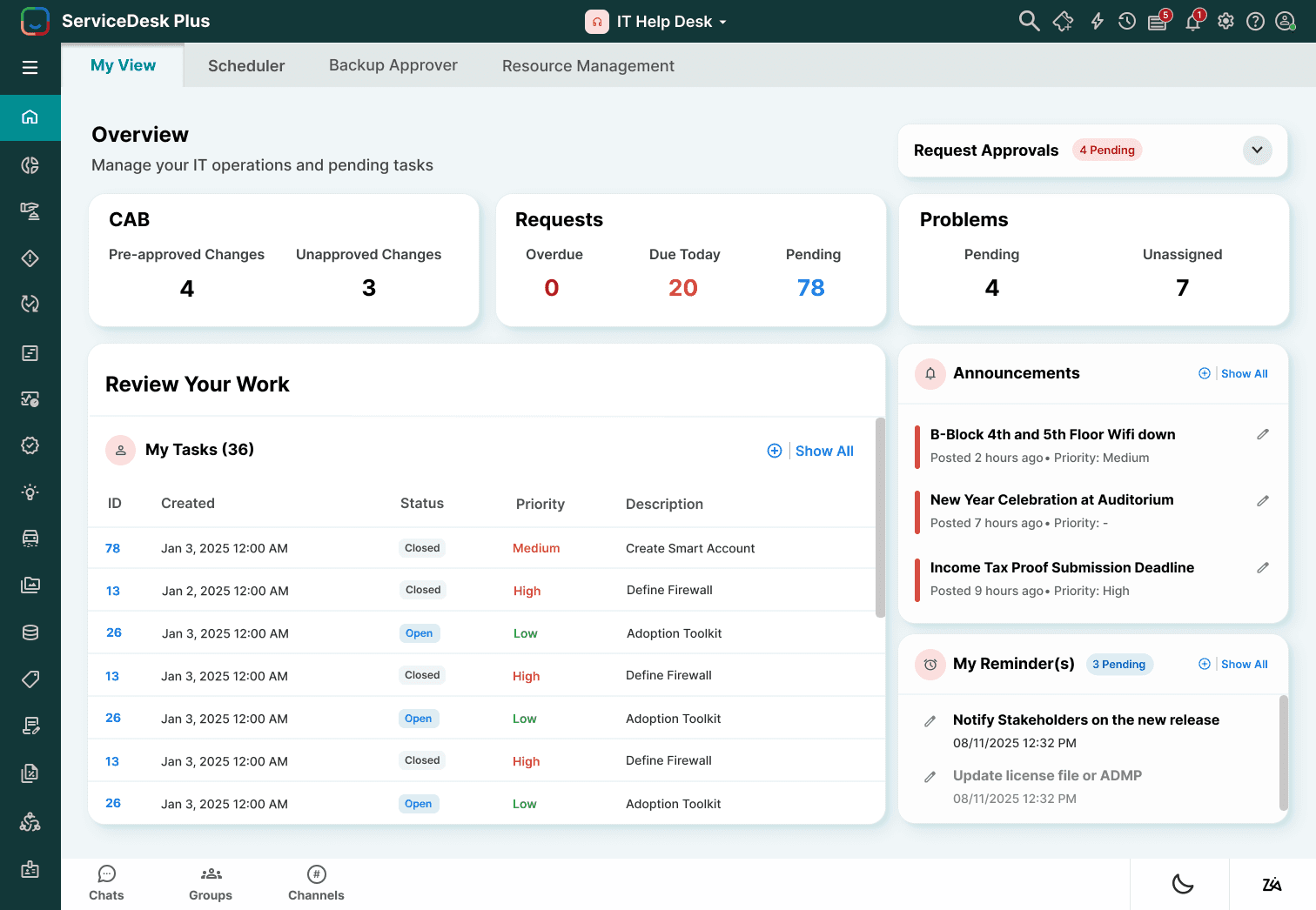Click the Jan 2, 2025 12:00 AM cell
This screenshot has width=1316, height=910.
225,591
